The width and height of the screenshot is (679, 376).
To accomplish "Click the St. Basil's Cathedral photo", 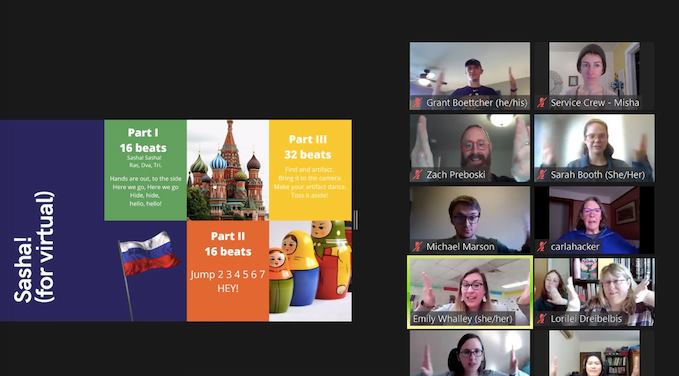I will (228, 170).
